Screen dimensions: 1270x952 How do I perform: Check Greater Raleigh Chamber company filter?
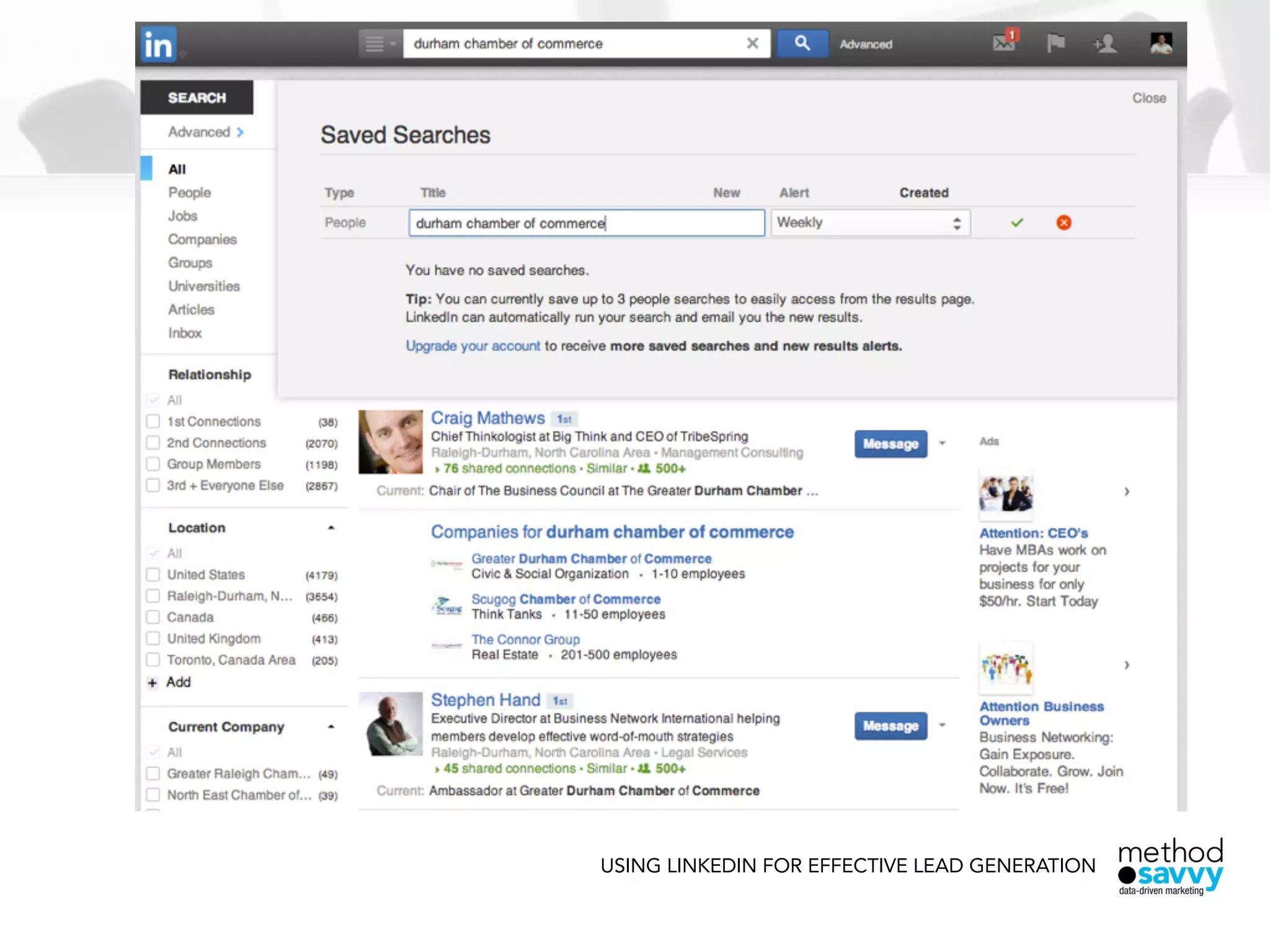[153, 773]
